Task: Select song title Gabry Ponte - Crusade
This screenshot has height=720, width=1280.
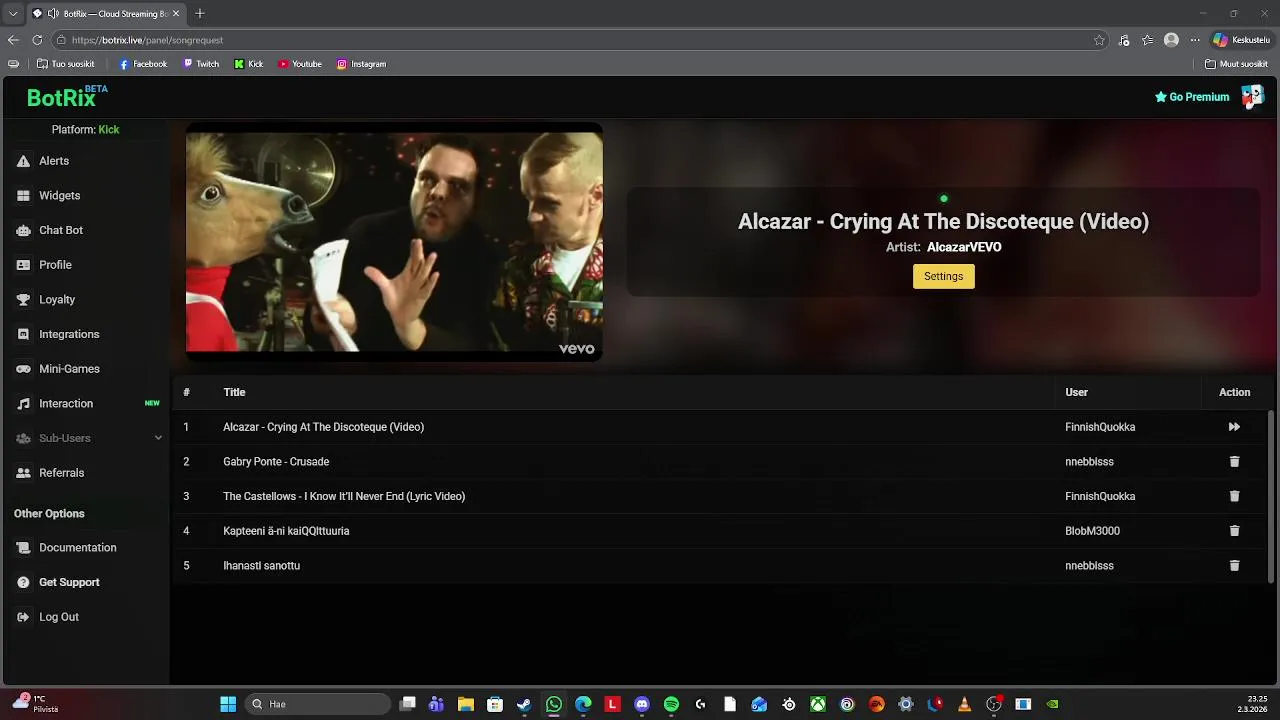Action: pos(276,462)
